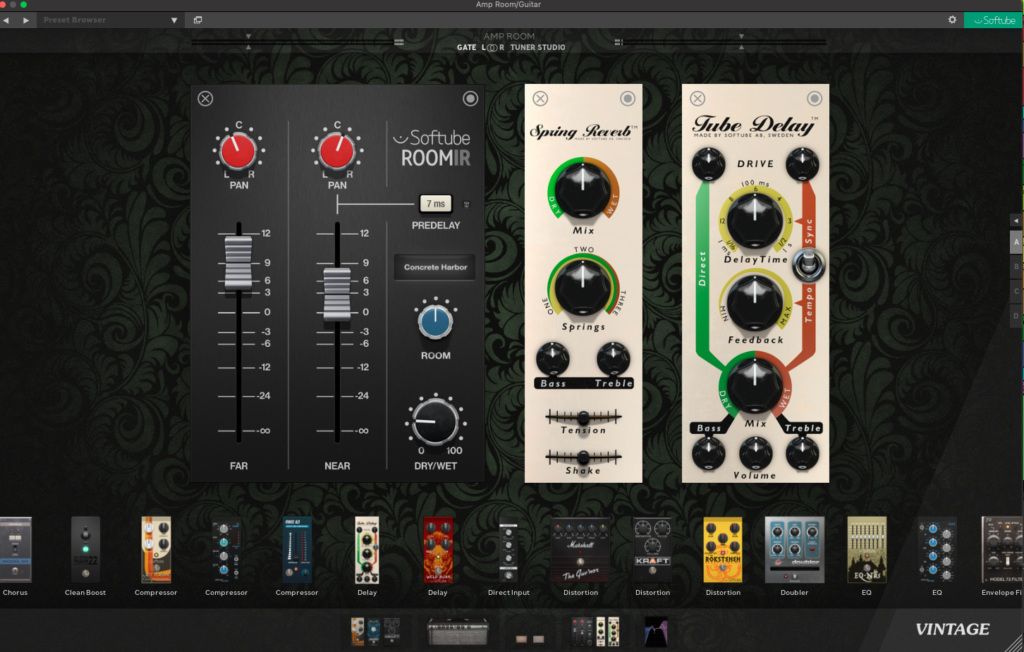The height and width of the screenshot is (652, 1024).
Task: Select the Clean Boost pedal
Action: click(x=85, y=549)
